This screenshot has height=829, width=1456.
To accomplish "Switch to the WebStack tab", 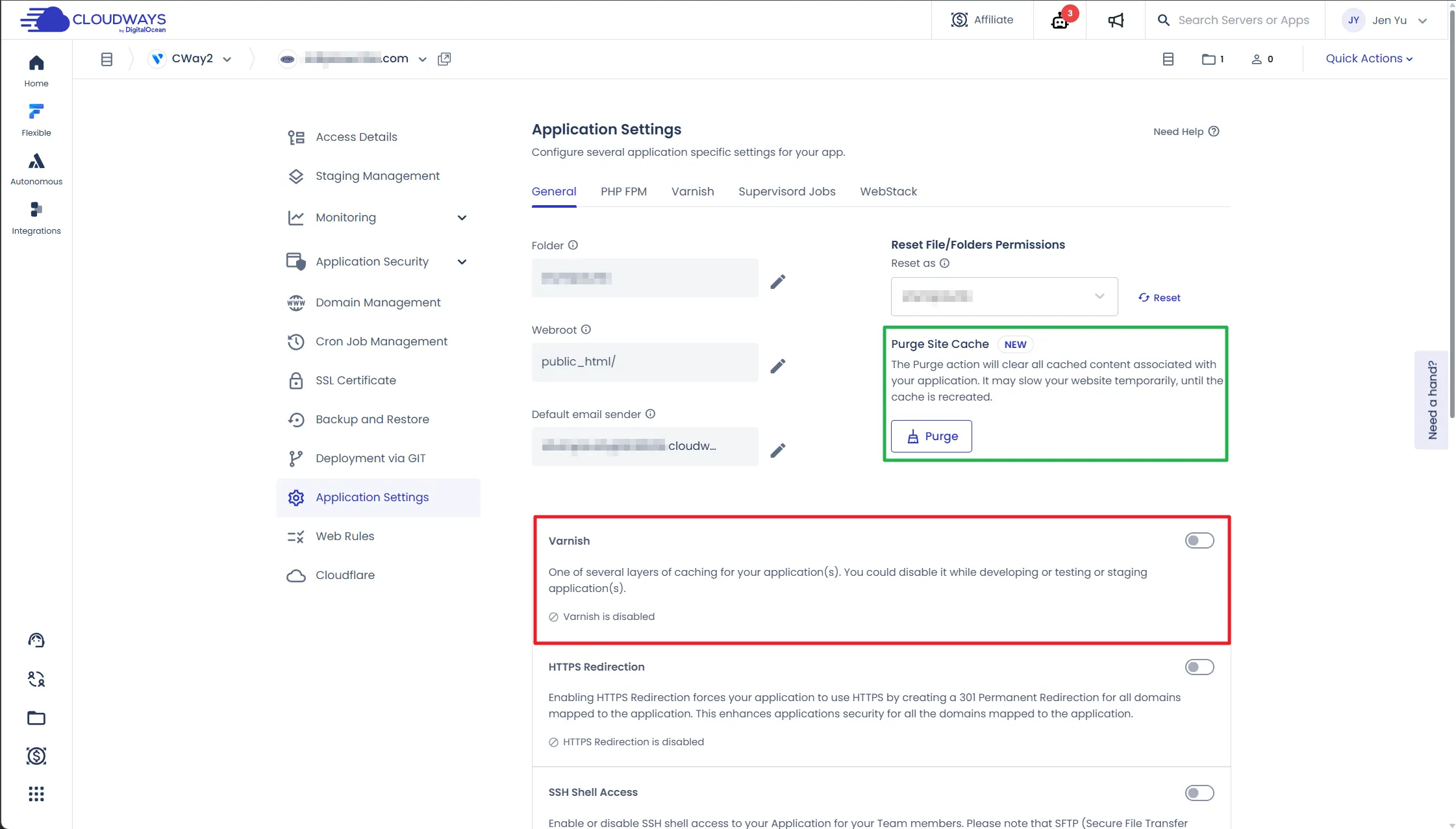I will pos(888,192).
